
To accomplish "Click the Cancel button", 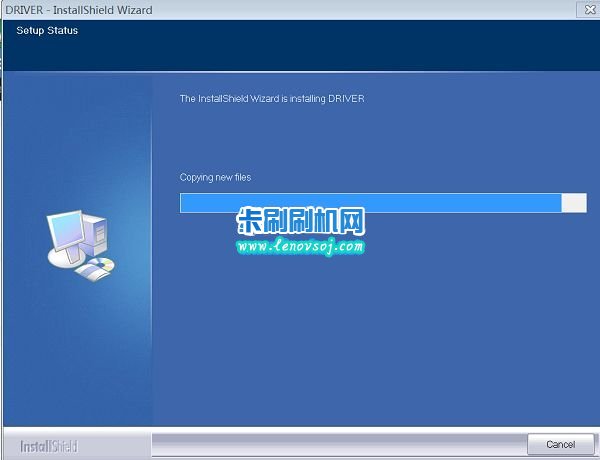I will coord(561,444).
